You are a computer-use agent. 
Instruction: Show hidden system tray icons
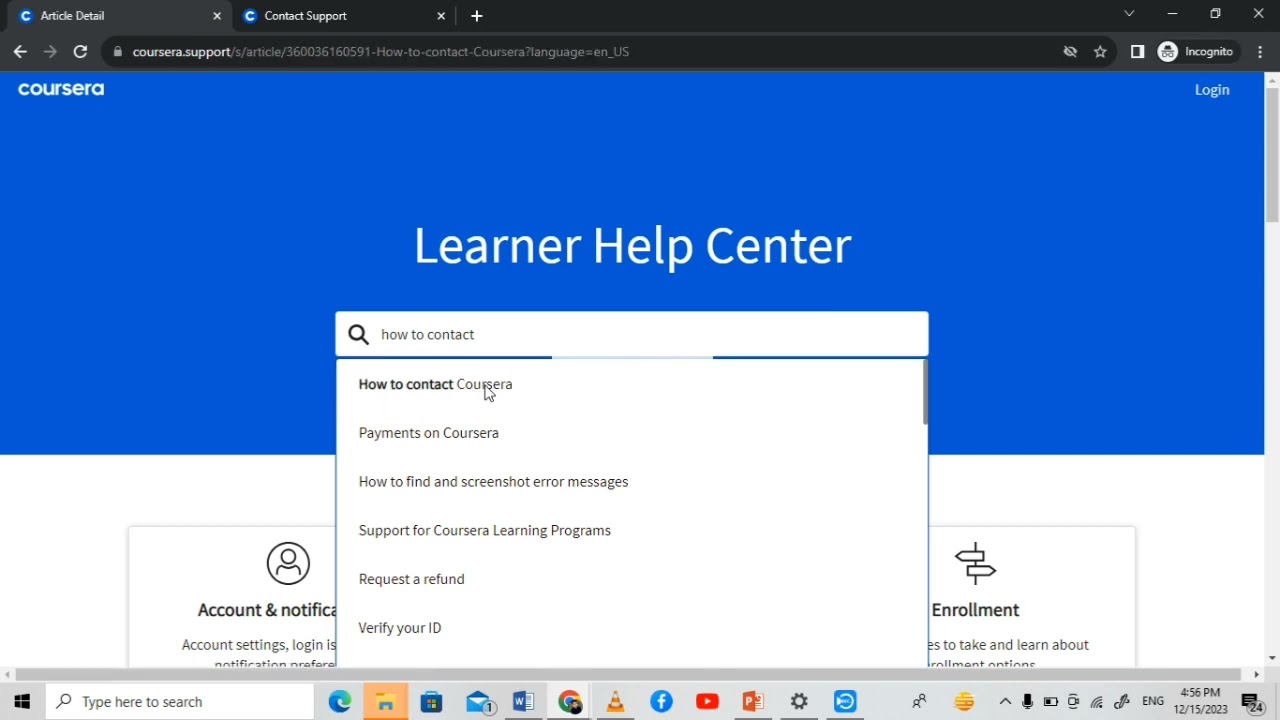(x=1005, y=702)
